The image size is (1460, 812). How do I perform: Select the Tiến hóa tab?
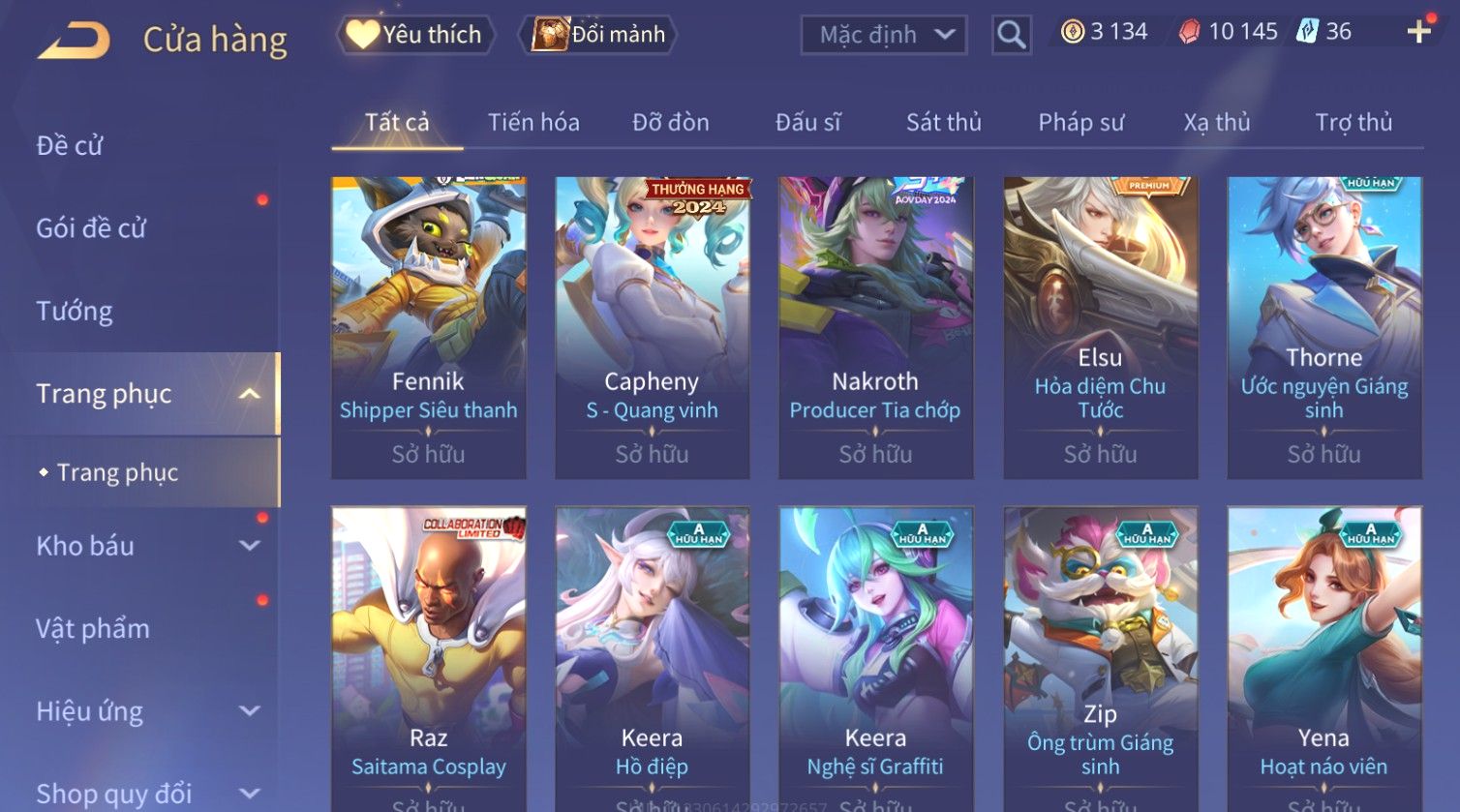pos(533,123)
